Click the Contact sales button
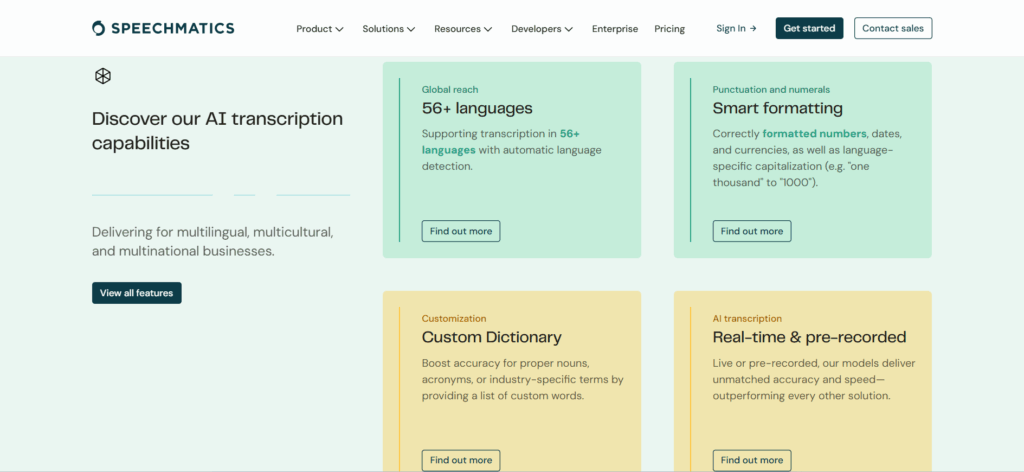 tap(893, 28)
